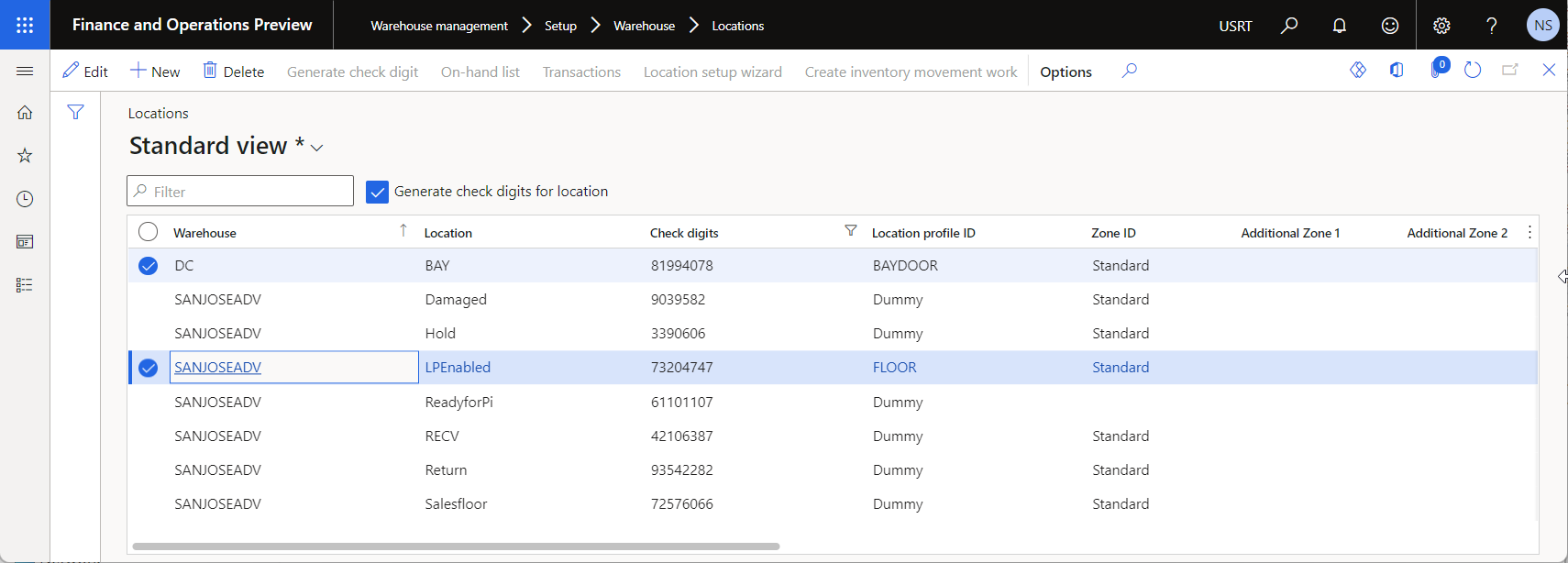
Task: Click Warehouse column sort arrow
Action: 403,231
